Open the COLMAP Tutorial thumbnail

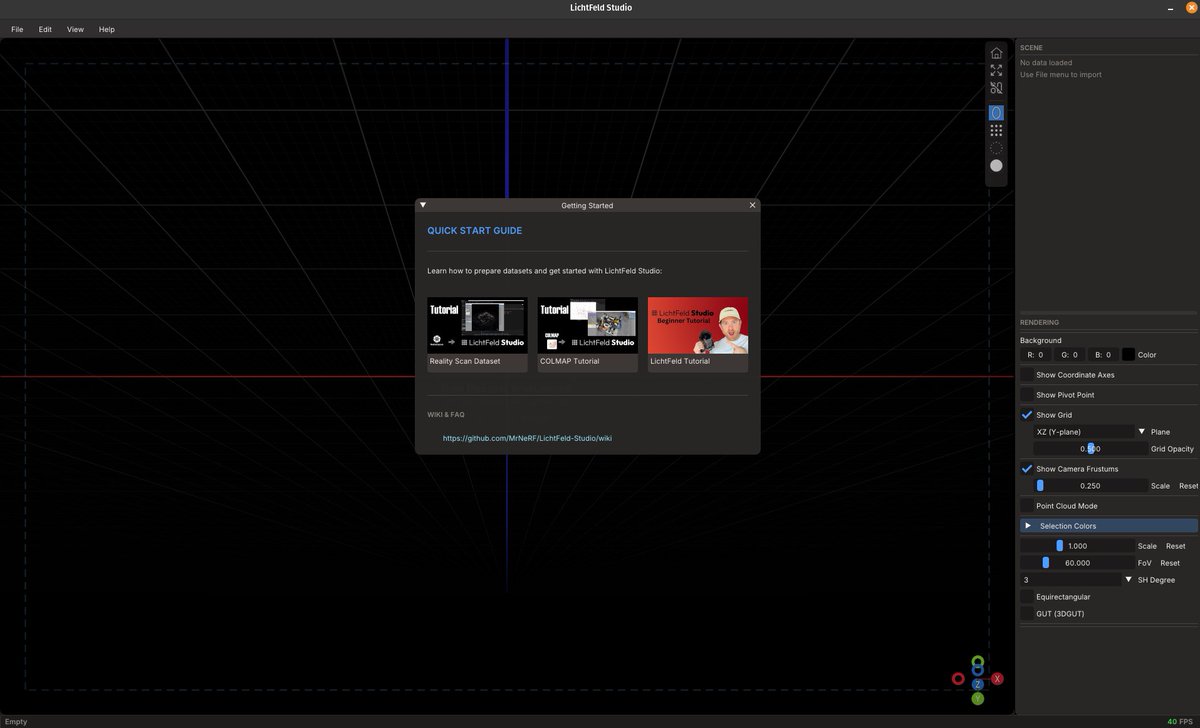point(587,334)
